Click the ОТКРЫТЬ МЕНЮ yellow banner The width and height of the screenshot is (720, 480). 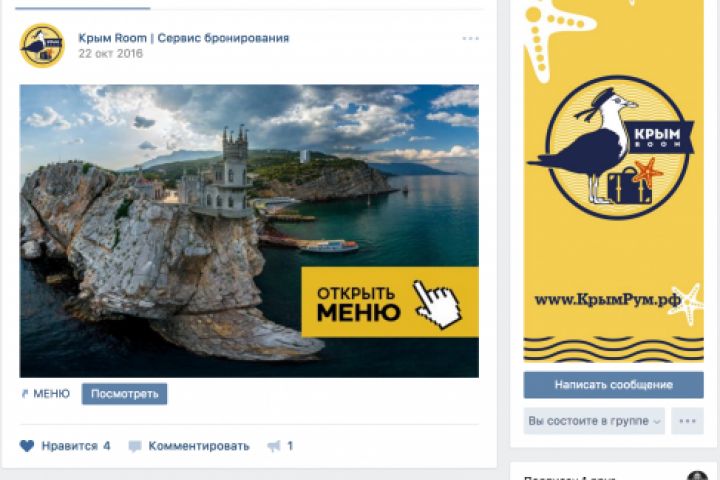pos(390,302)
